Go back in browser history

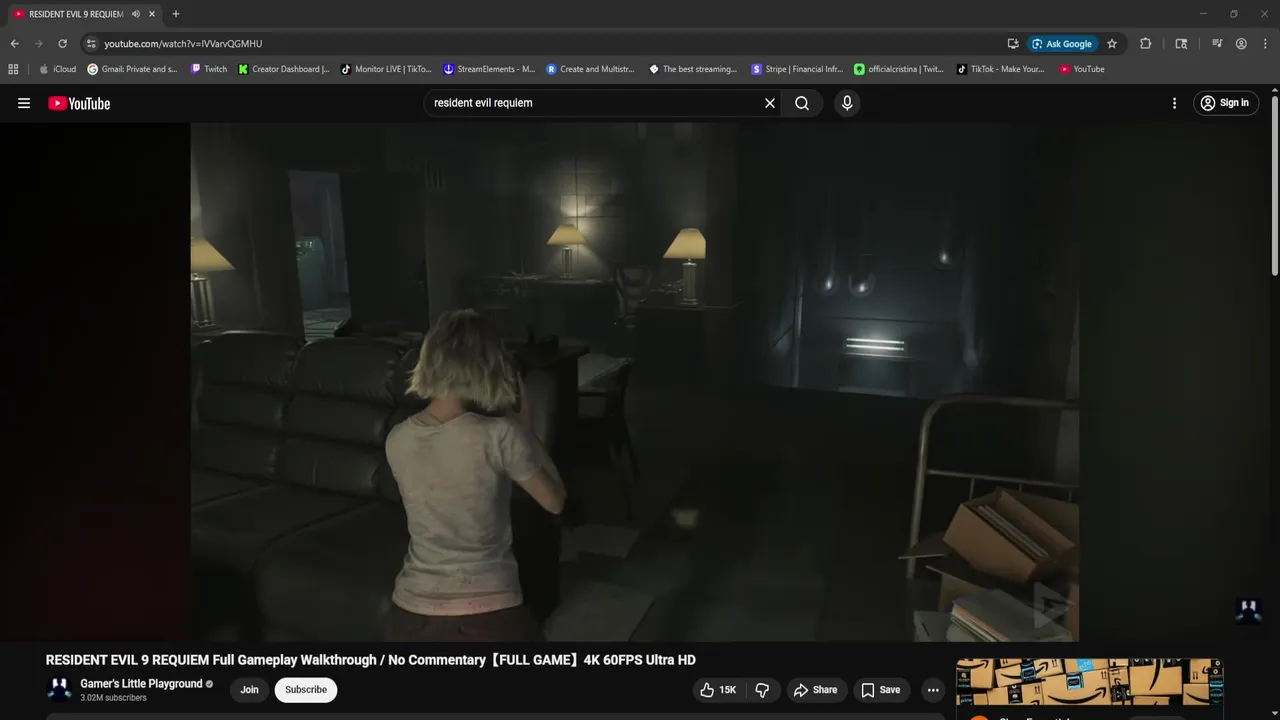pos(14,44)
